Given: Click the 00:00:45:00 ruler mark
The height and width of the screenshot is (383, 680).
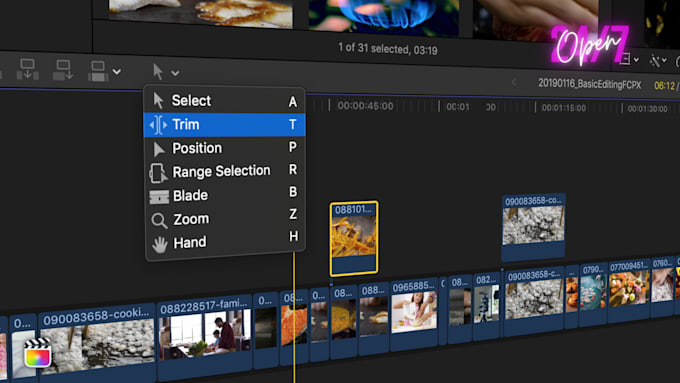Looking at the screenshot, I should point(365,106).
